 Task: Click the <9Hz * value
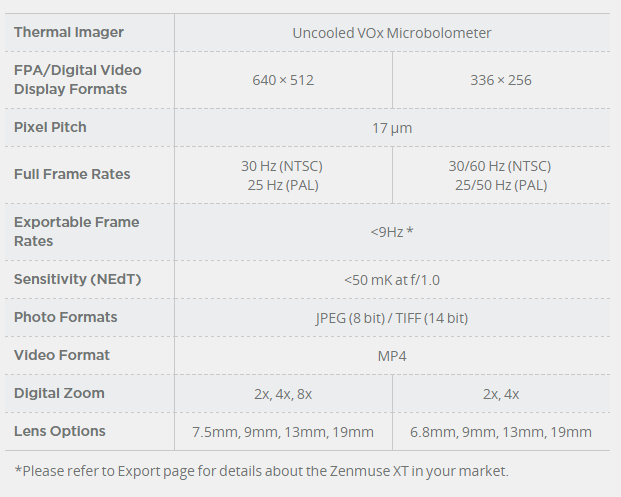click(392, 232)
